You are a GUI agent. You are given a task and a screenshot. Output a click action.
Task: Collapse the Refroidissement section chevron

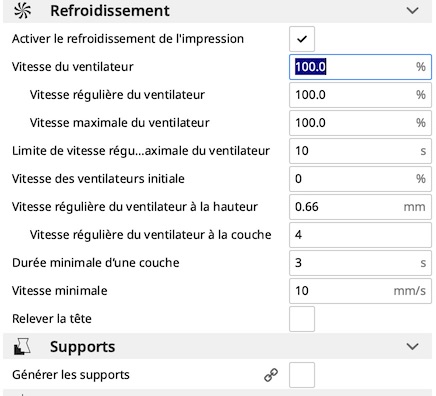(x=412, y=11)
